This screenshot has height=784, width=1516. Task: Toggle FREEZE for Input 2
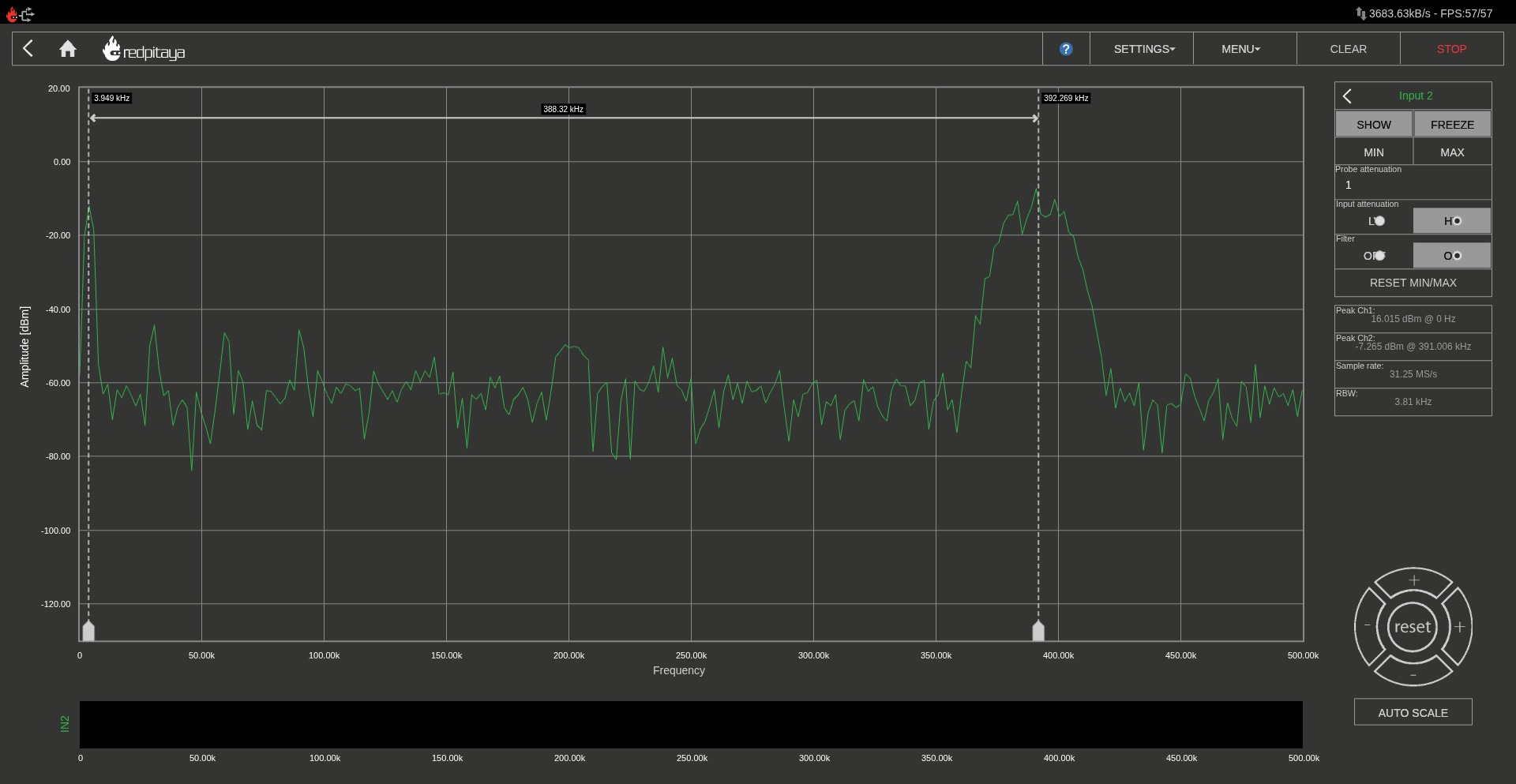coord(1451,124)
